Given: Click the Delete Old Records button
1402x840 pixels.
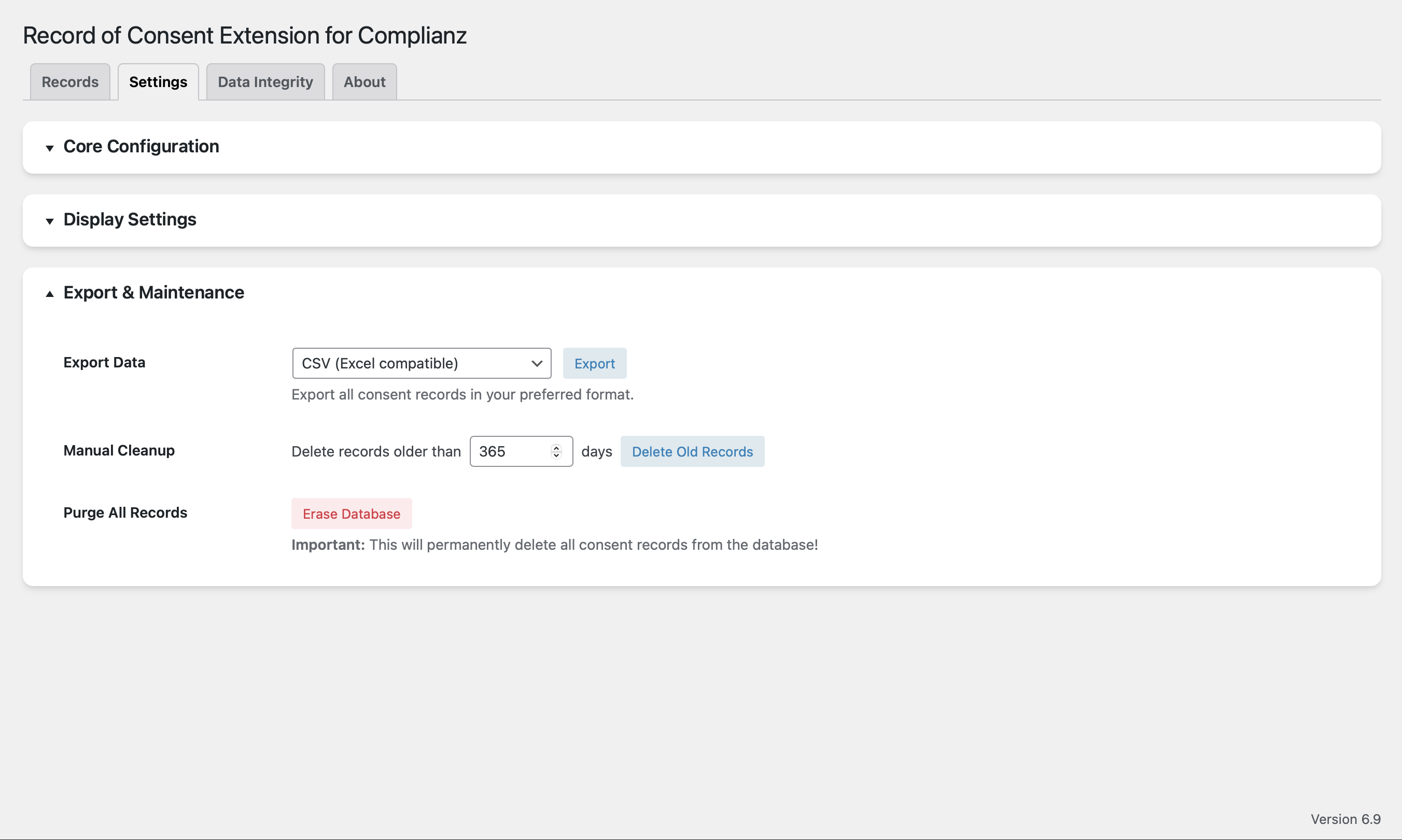Looking at the screenshot, I should 692,452.
